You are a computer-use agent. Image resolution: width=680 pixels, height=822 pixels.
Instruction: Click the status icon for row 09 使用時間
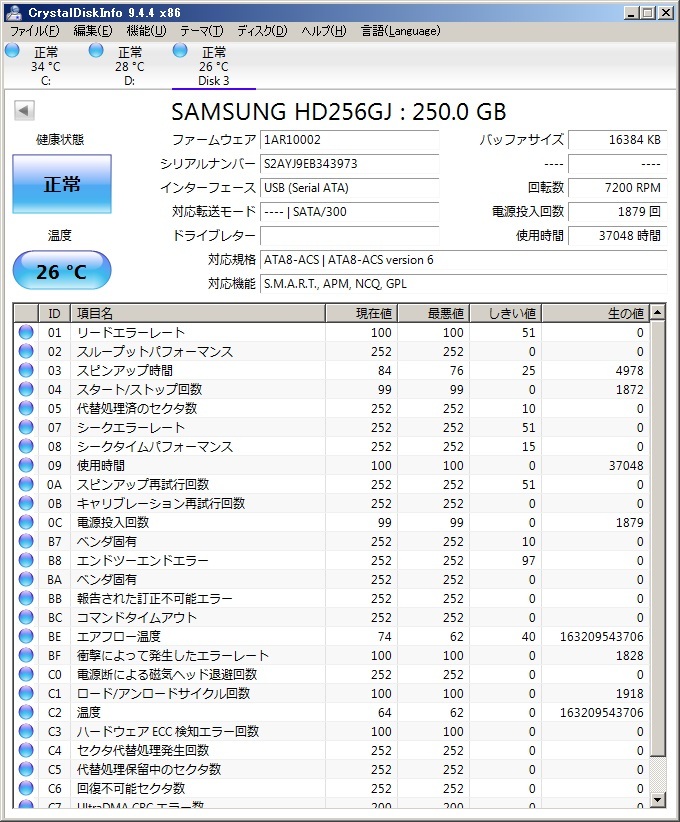26,465
